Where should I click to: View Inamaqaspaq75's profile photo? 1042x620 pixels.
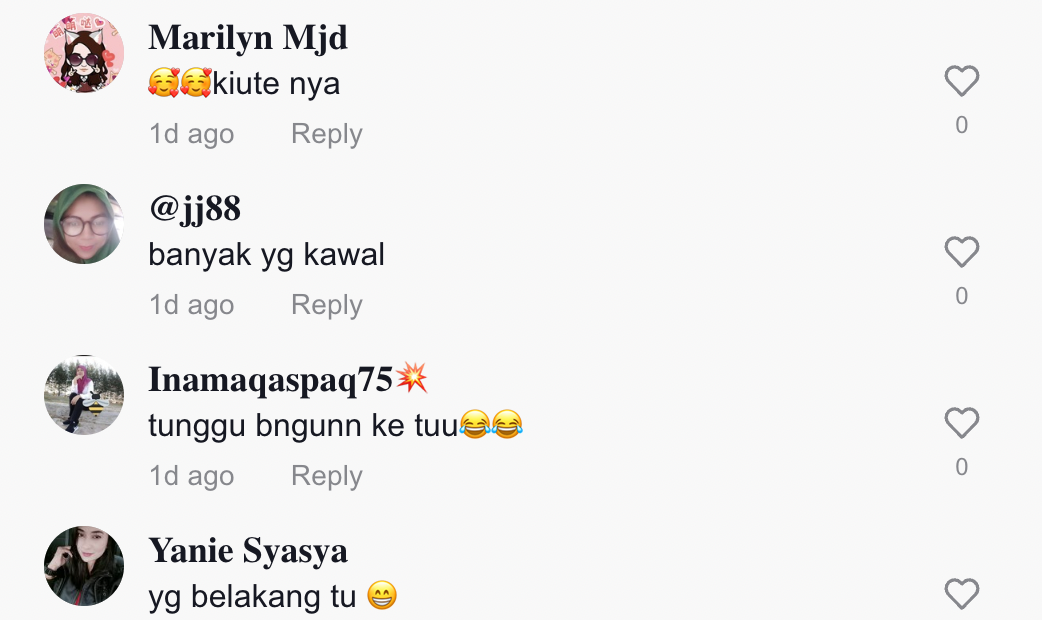click(x=84, y=395)
